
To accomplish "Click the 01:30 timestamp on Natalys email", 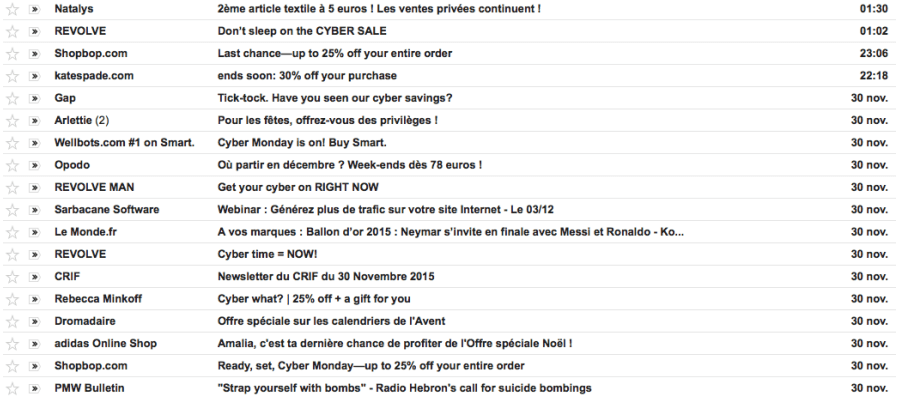I will (x=874, y=9).
